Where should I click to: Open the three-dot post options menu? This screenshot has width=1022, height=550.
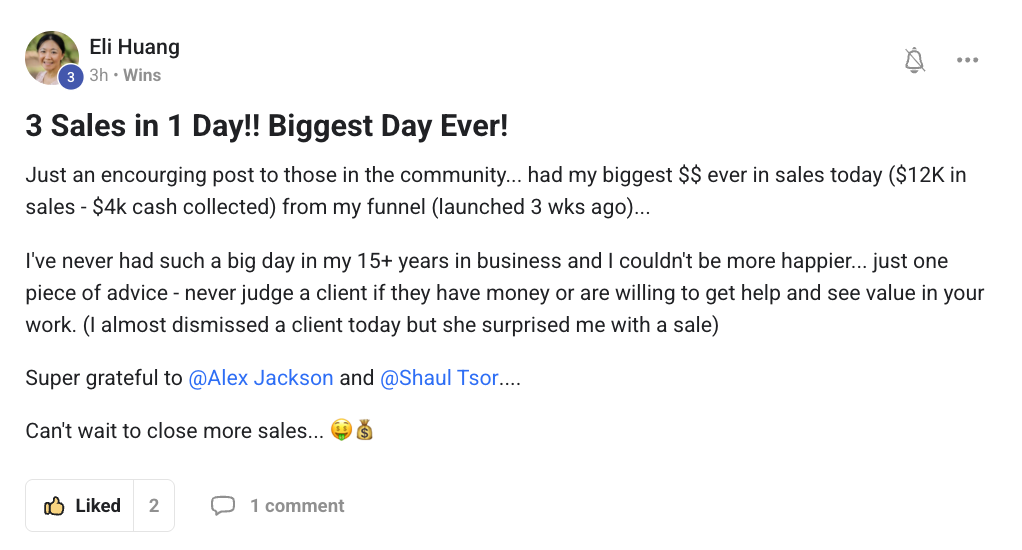(967, 60)
